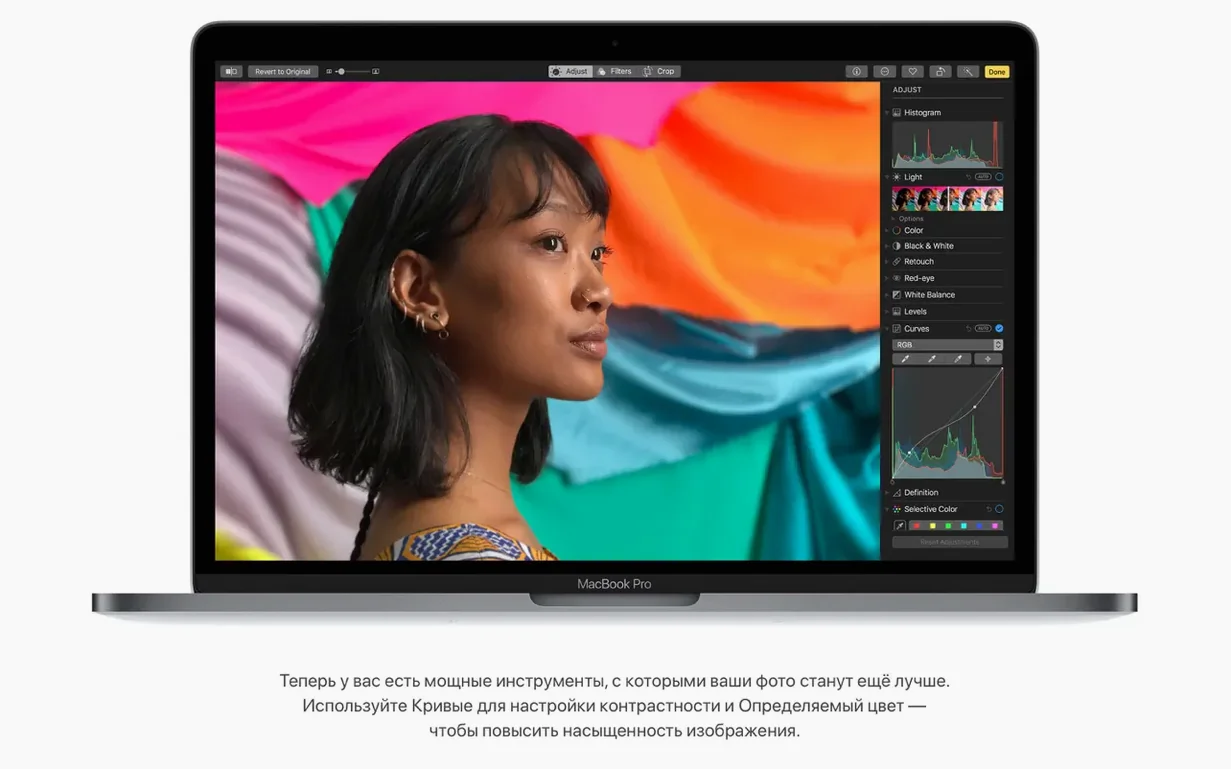This screenshot has width=1231, height=769.
Task: Reset the Light adjustment with undo arrow
Action: pos(968,177)
